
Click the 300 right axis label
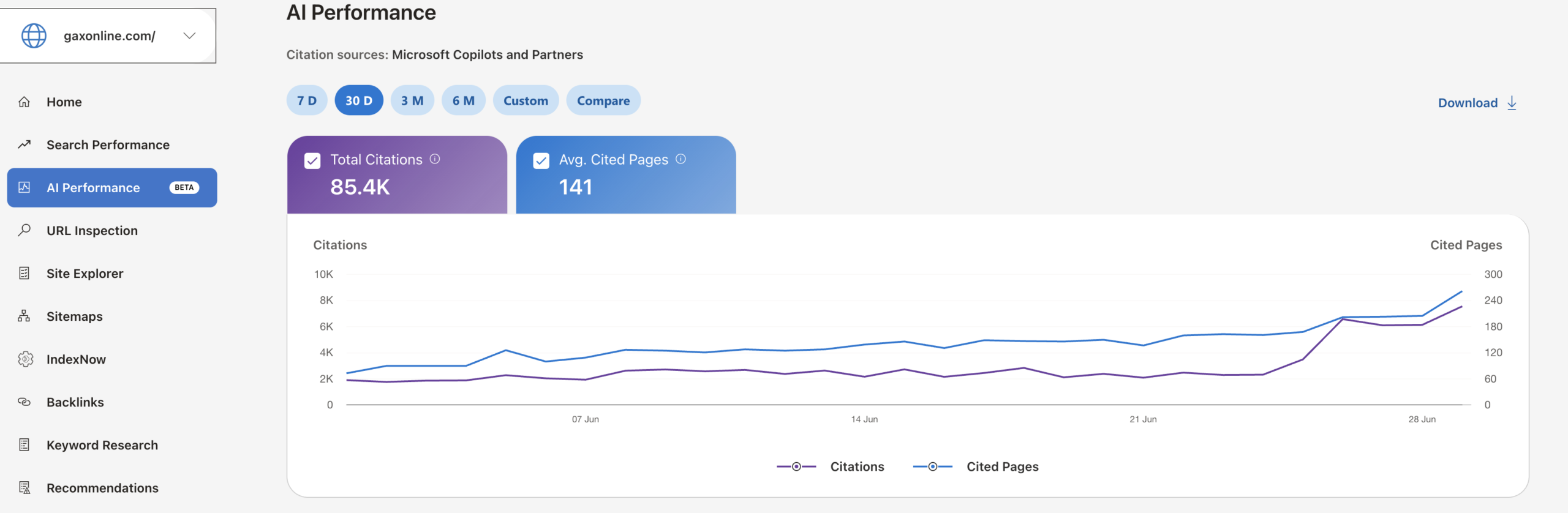(1493, 274)
